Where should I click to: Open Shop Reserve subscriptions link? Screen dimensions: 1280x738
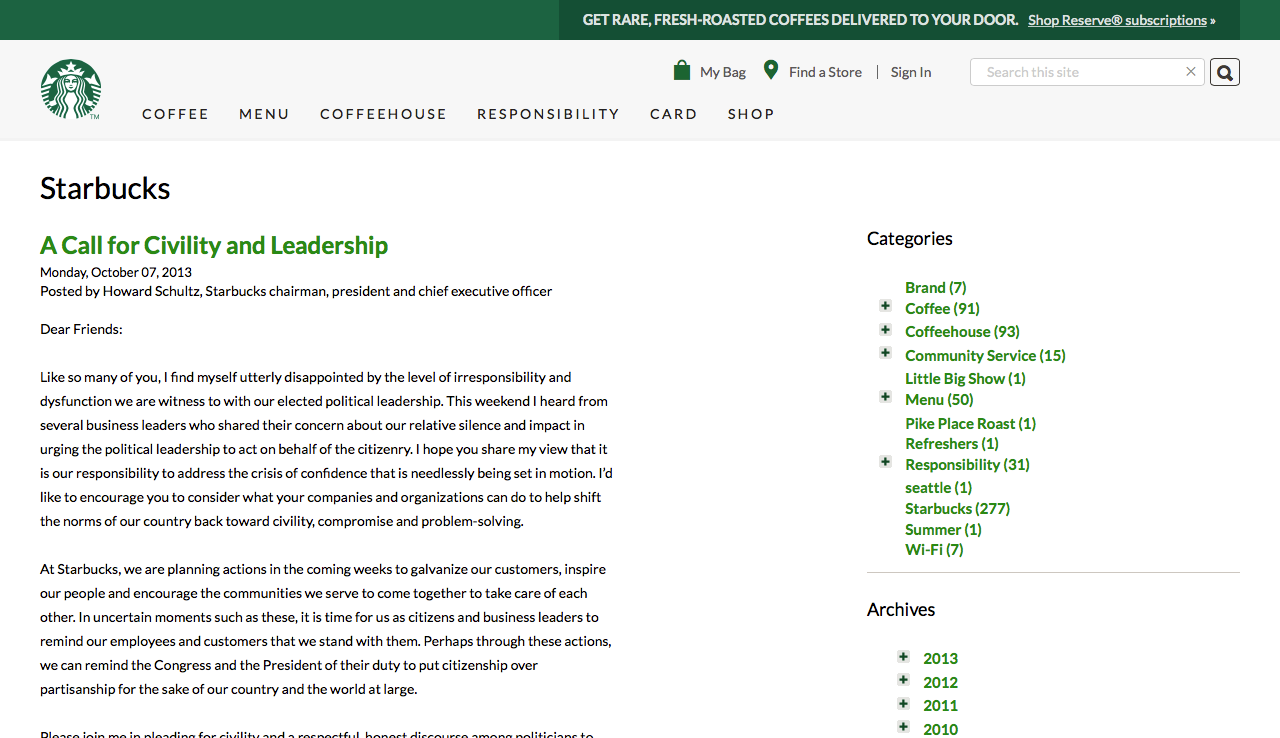(1117, 20)
